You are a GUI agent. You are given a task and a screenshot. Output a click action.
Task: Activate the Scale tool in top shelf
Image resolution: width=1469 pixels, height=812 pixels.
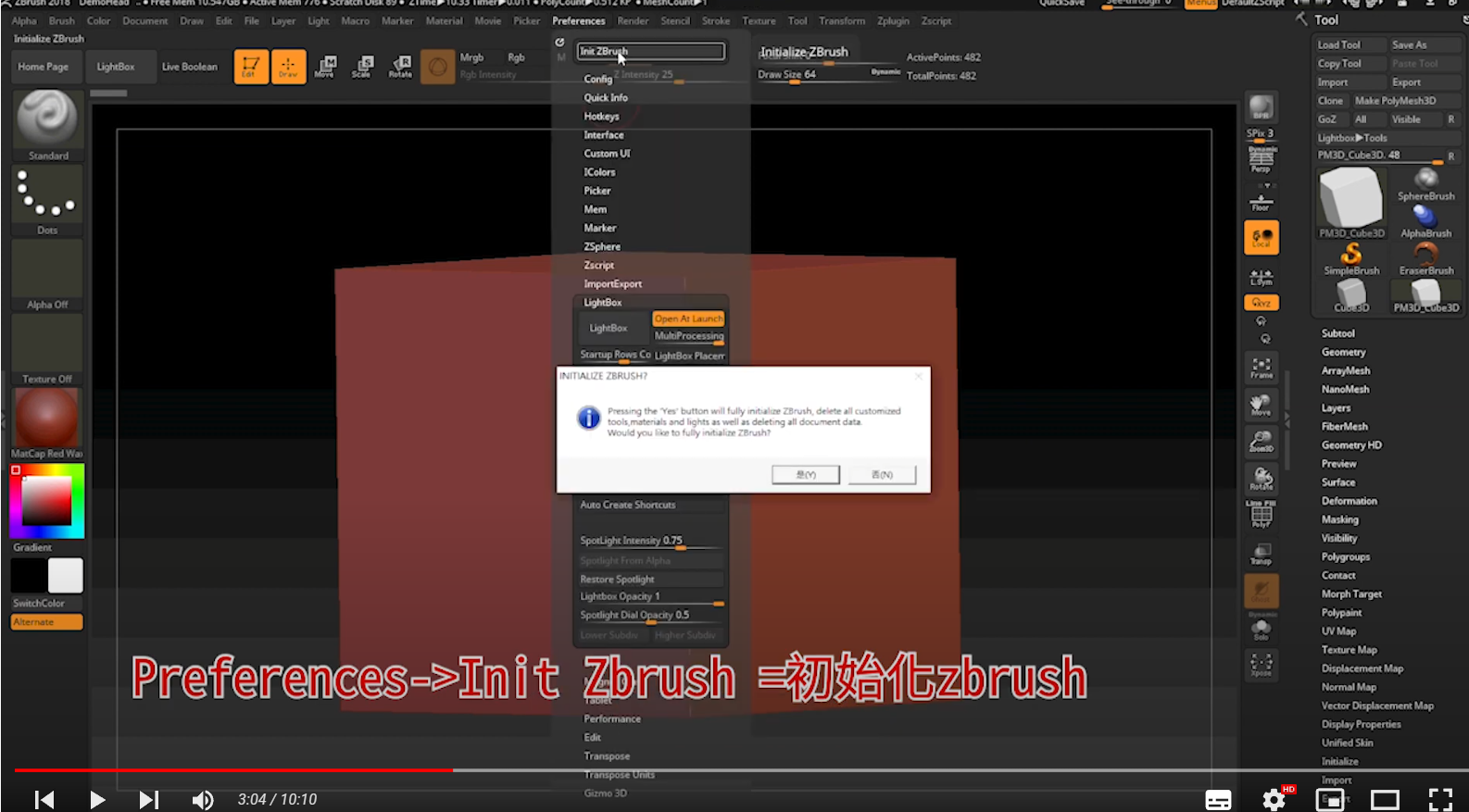click(362, 67)
